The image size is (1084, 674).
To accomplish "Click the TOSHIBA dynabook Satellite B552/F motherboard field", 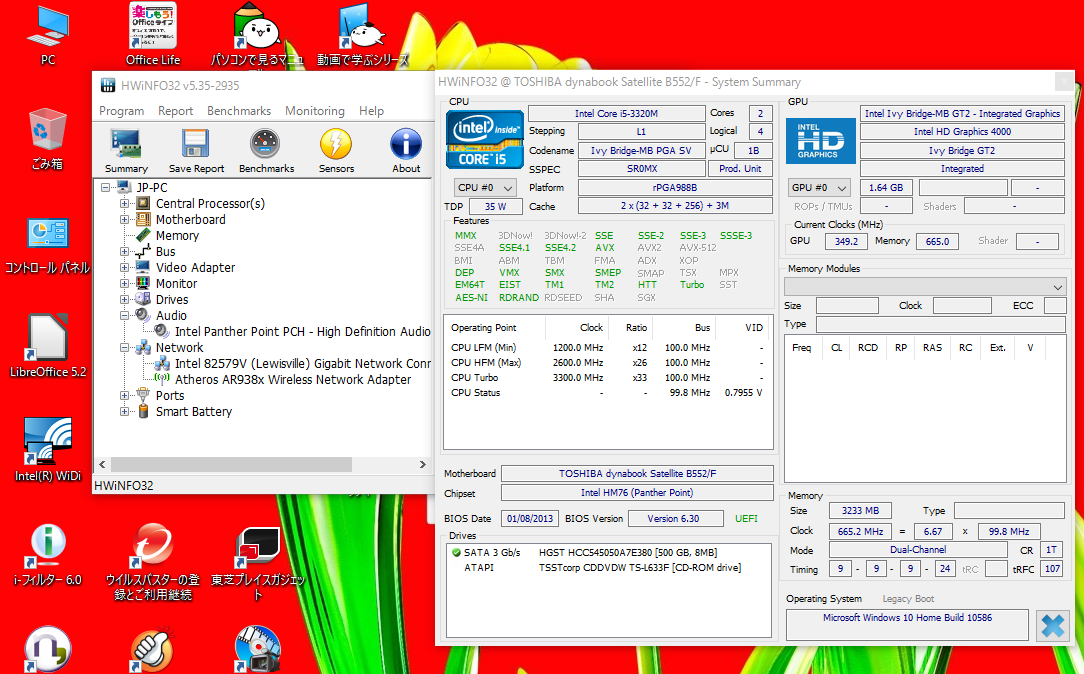I will tap(637, 474).
